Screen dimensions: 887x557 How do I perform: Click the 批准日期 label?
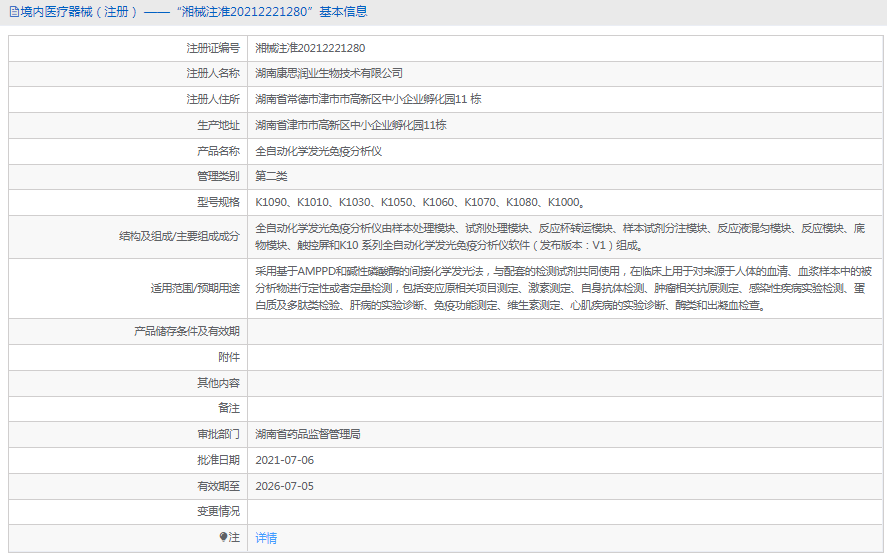point(218,460)
